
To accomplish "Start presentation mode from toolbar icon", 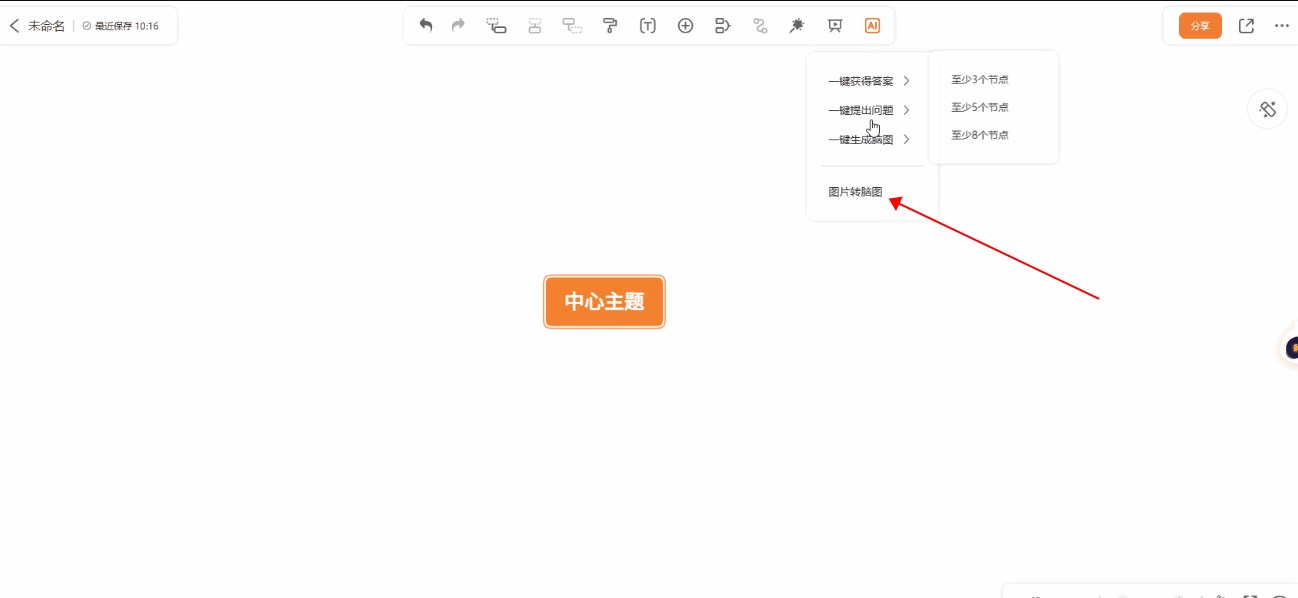I will (835, 26).
